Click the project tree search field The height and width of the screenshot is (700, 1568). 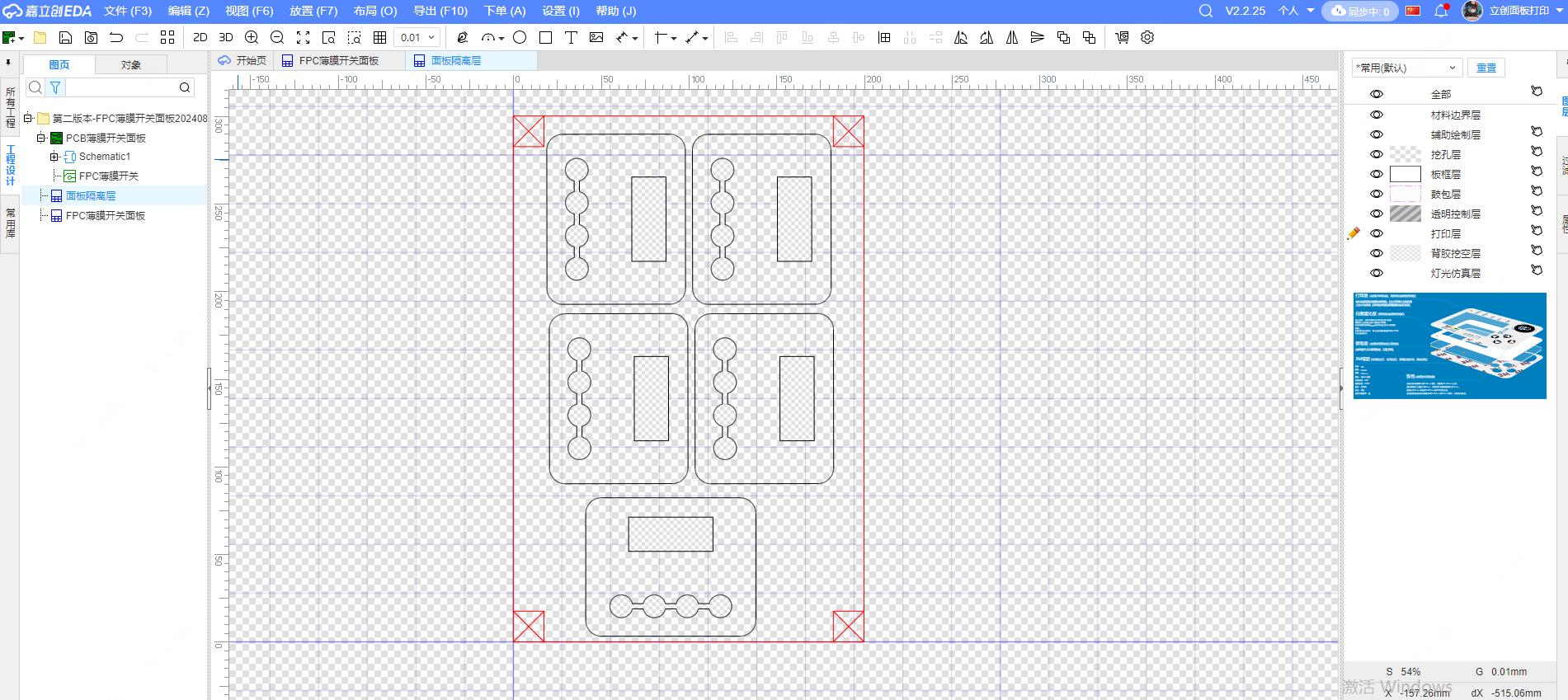pos(121,87)
